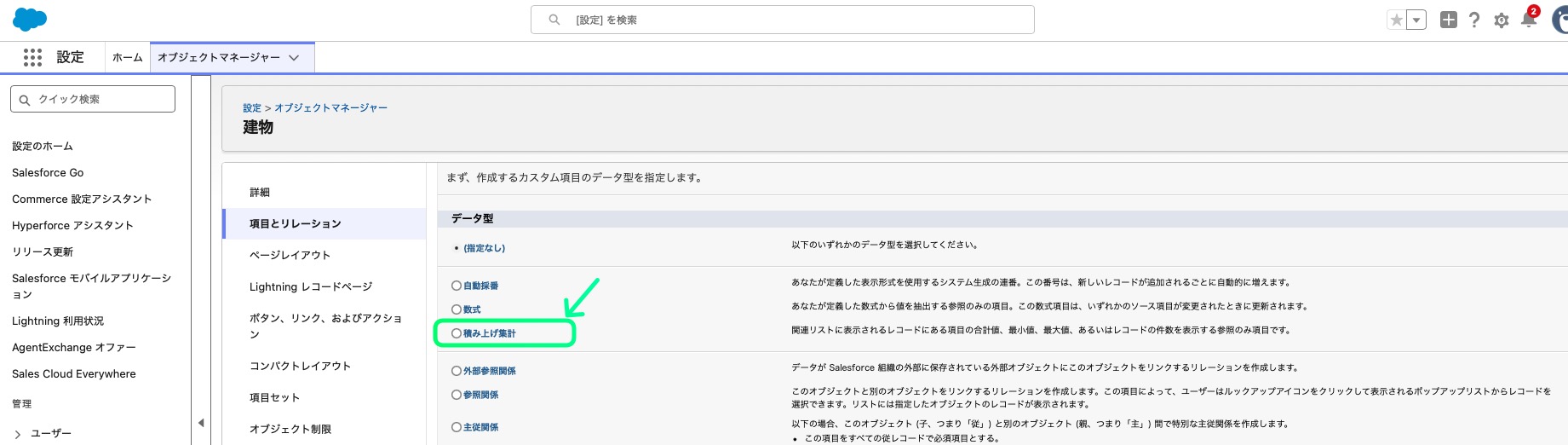This screenshot has height=445, width=1568.
Task: Select the 数式 radio button
Action: click(457, 309)
